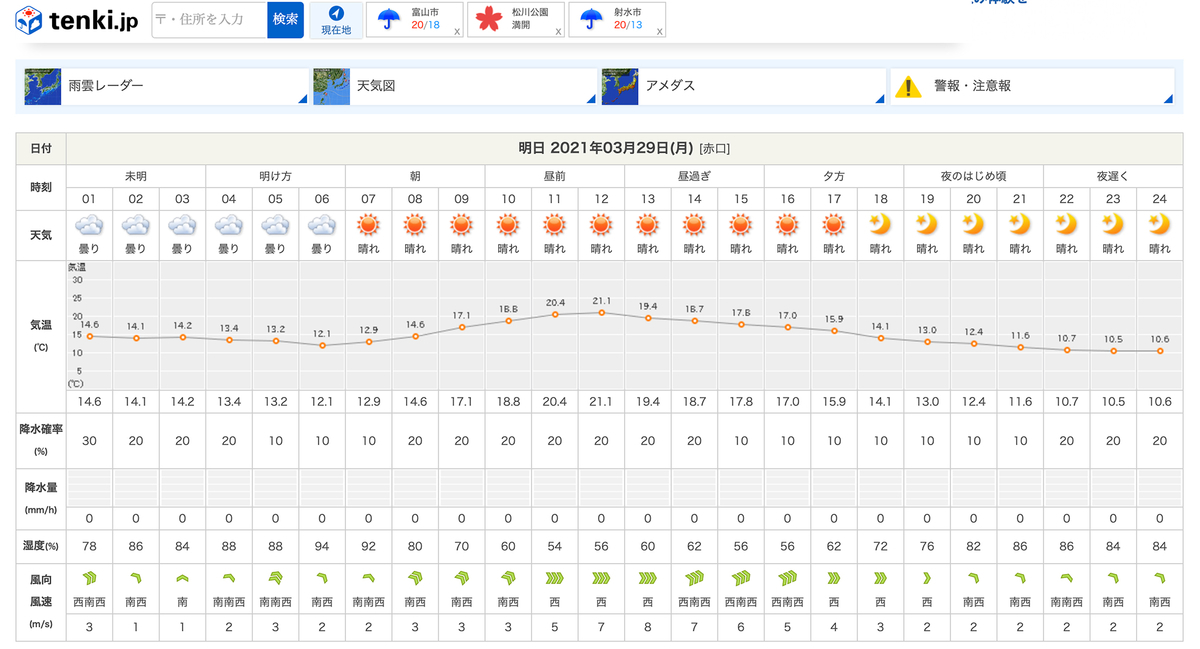The image size is (1200, 649).
Task: Click the 気温 (℃) row label
Action: click(x=41, y=334)
